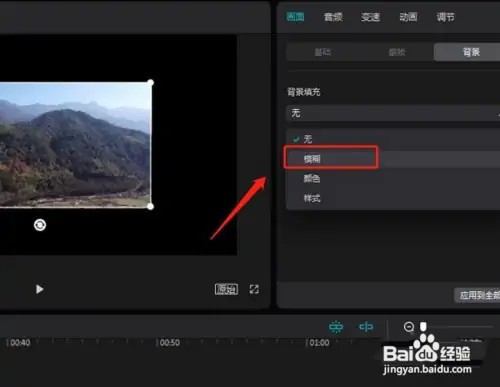Switch to the 画面 tab
Screen dimensions: 500x387
point(295,17)
